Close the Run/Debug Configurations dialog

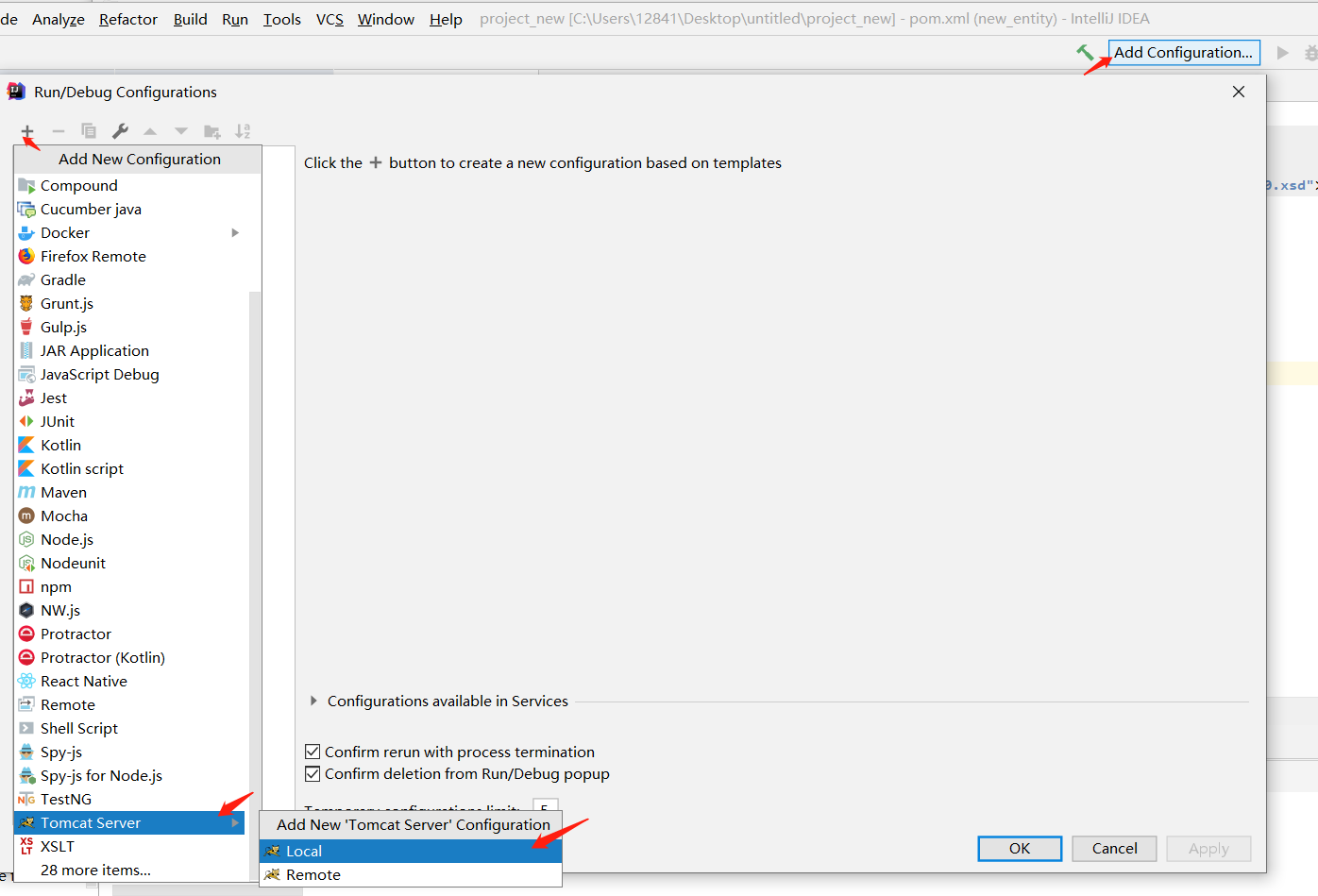[x=1239, y=92]
